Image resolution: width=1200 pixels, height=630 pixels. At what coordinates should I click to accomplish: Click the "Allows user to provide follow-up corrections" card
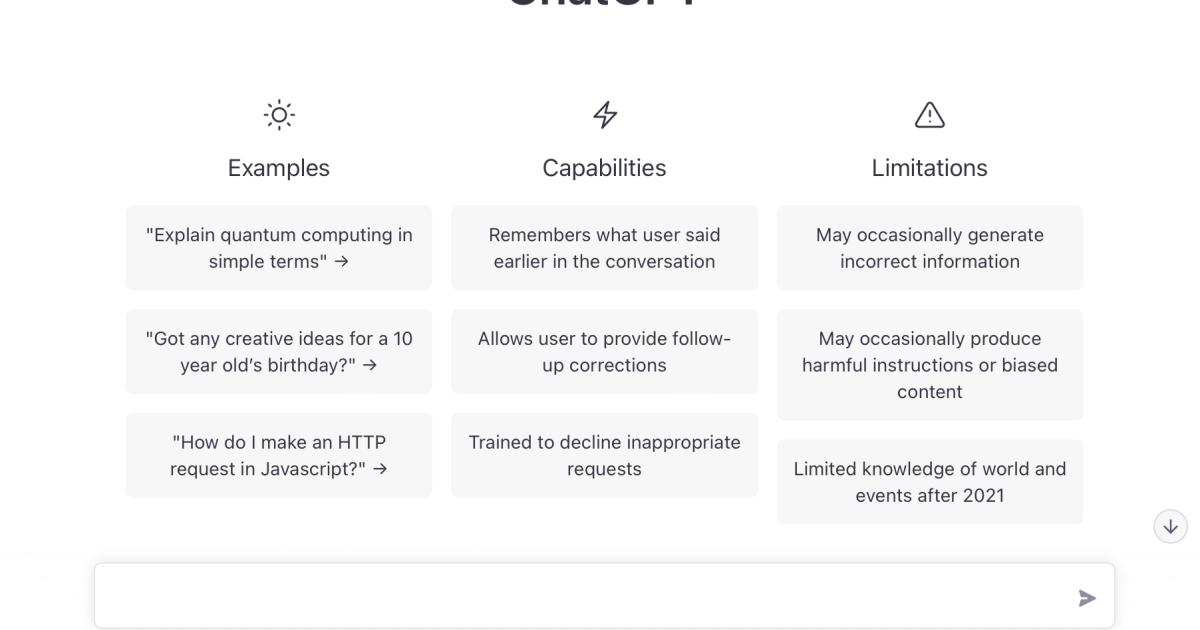click(x=604, y=352)
